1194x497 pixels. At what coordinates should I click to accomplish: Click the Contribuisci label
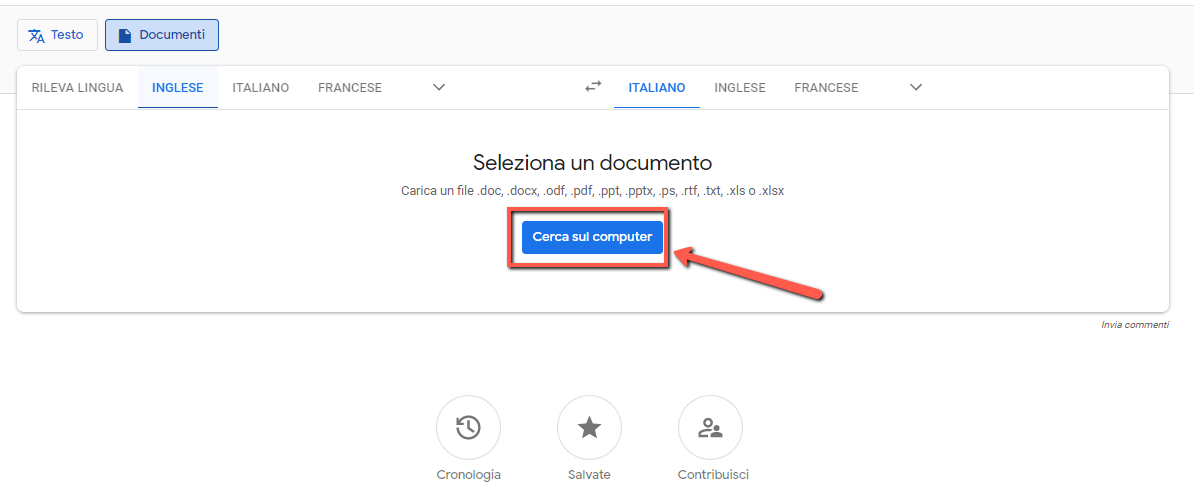[714, 475]
